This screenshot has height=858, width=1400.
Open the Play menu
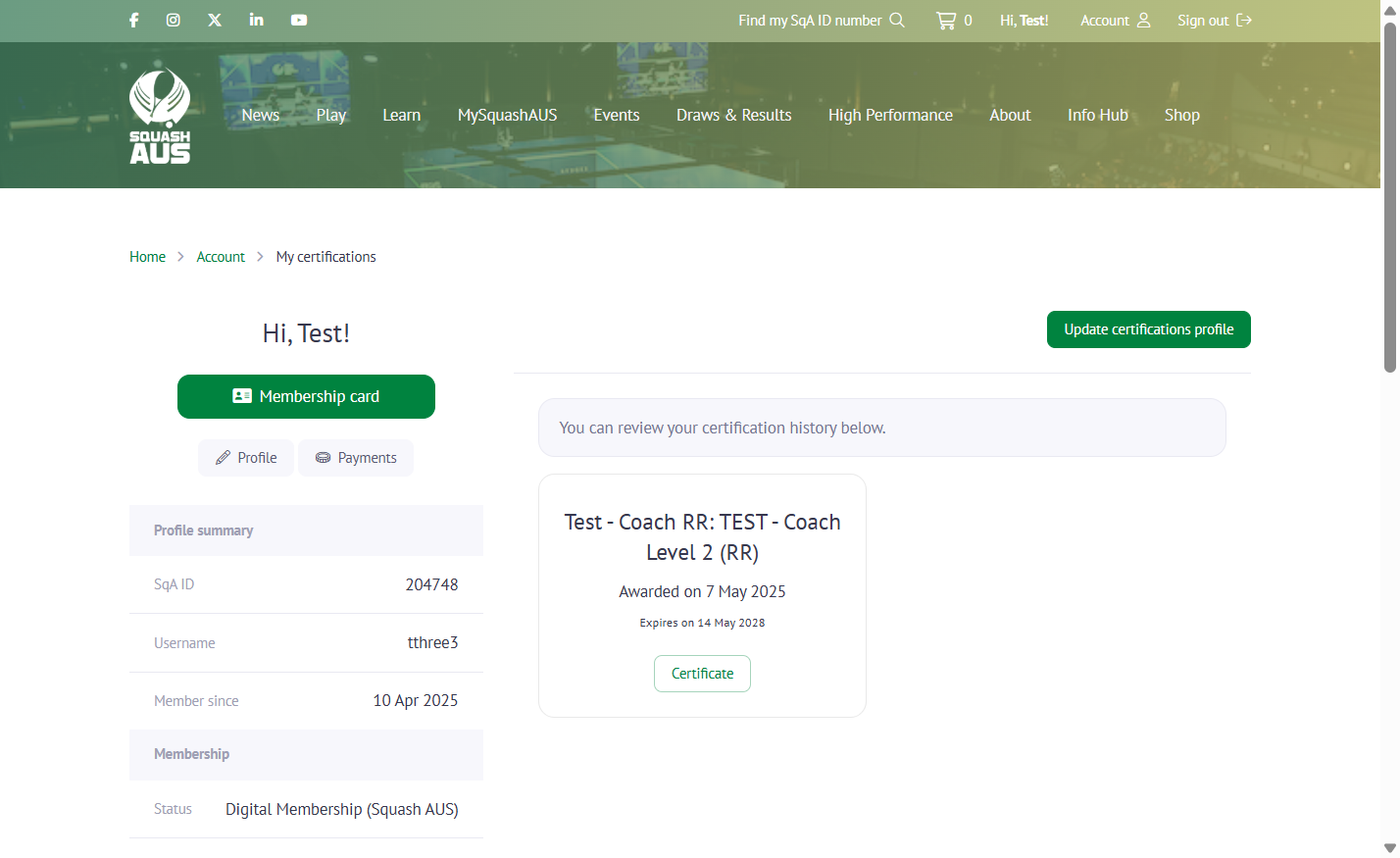click(x=331, y=115)
